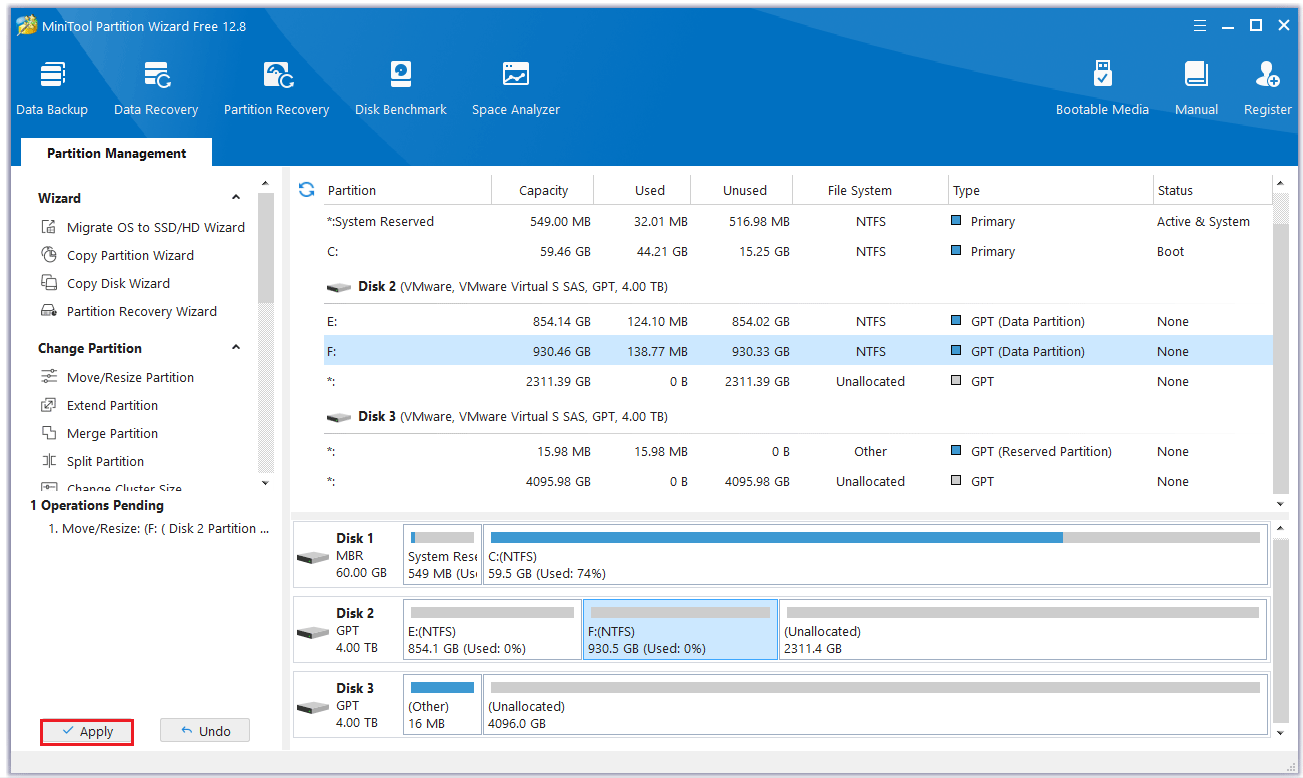This screenshot has width=1303, height=778.
Task: Select the C:(NTFS) block in the disk map
Action: click(874, 555)
